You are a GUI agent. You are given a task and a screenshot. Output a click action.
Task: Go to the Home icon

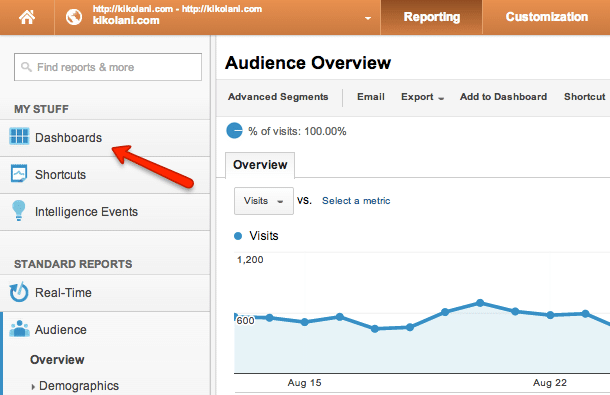[x=27, y=17]
